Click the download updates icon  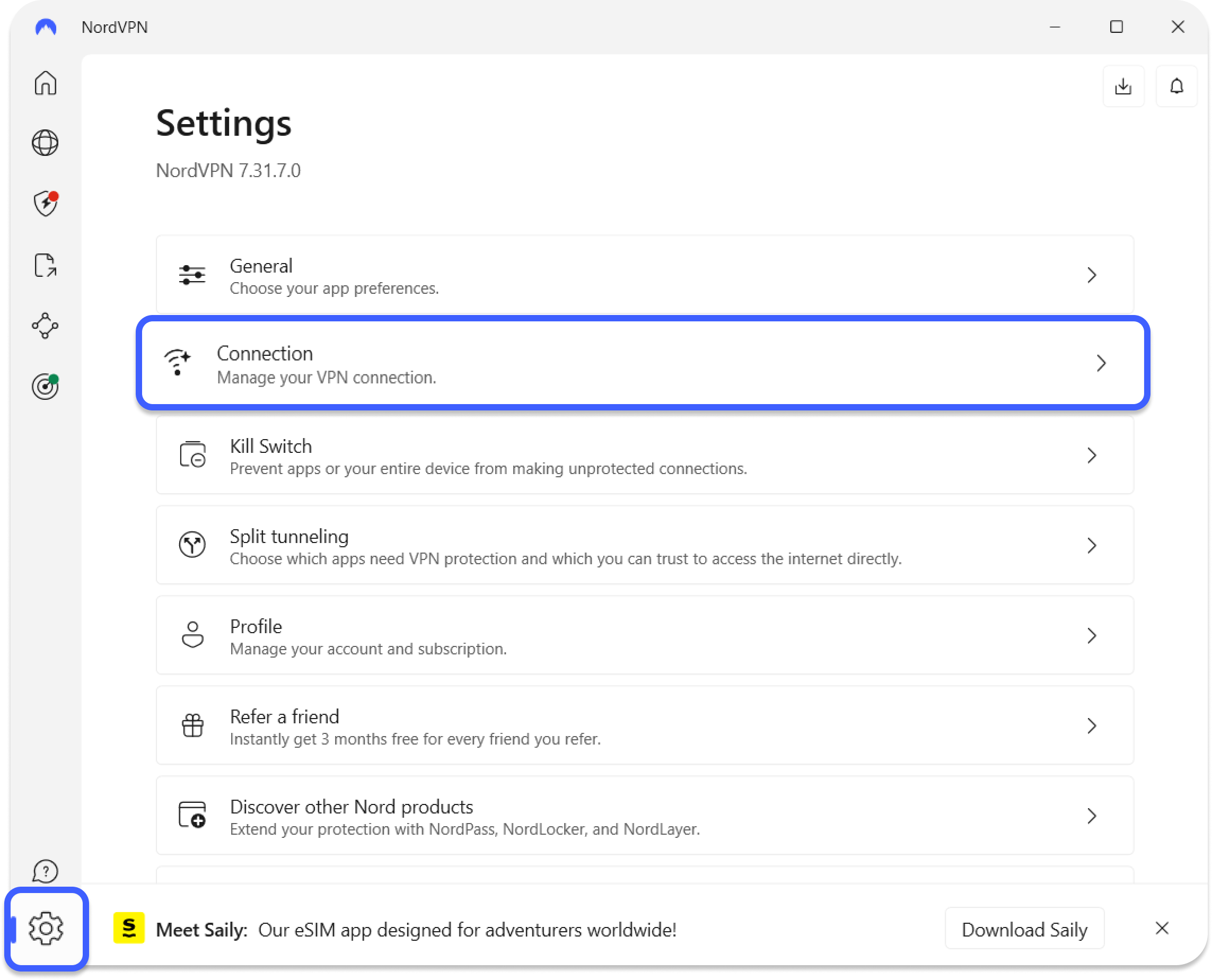1123,86
